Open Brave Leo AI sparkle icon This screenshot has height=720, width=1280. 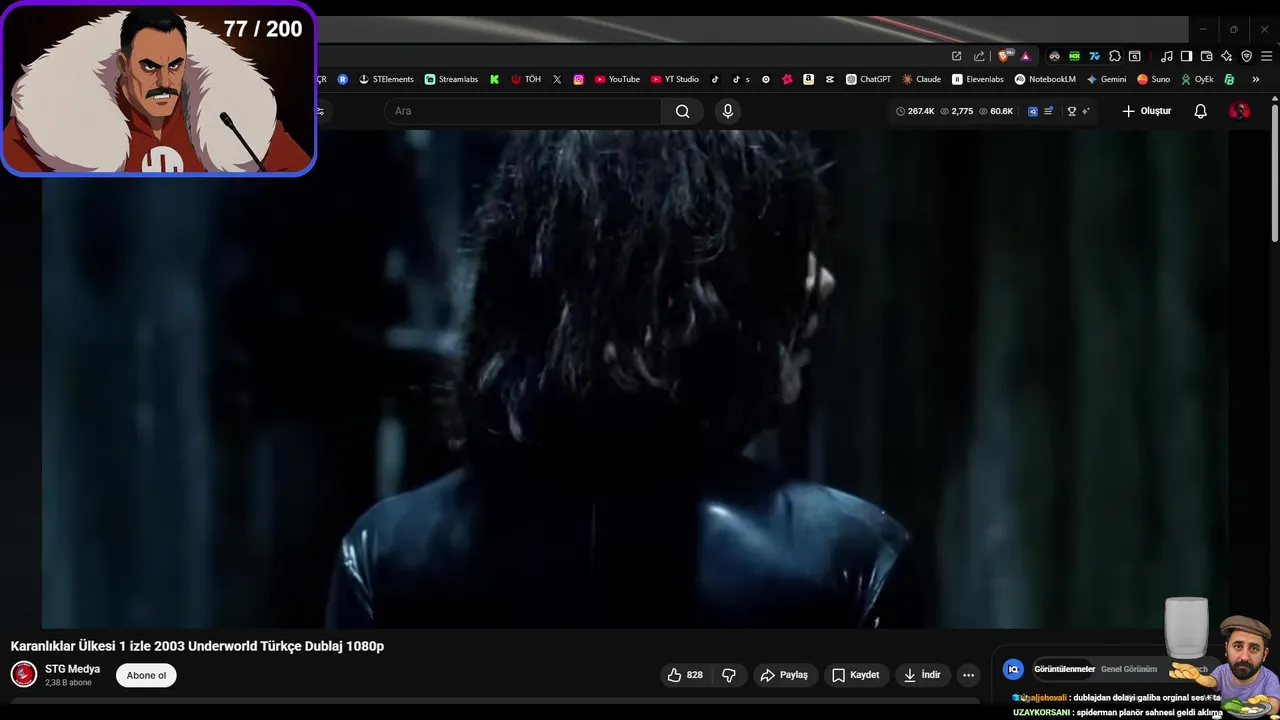[x=1226, y=56]
